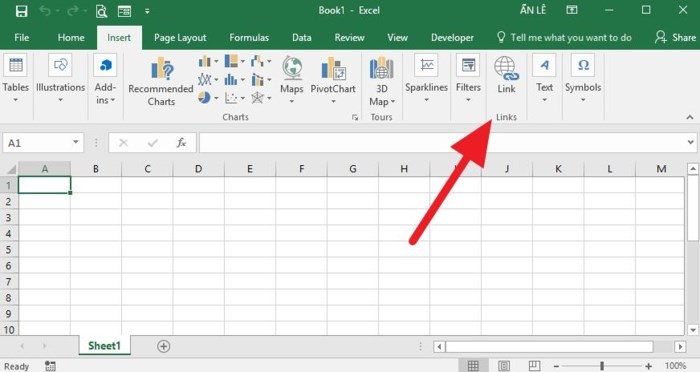Image resolution: width=700 pixels, height=372 pixels.
Task: Insert a waterfall or stock chart
Action: (257, 61)
